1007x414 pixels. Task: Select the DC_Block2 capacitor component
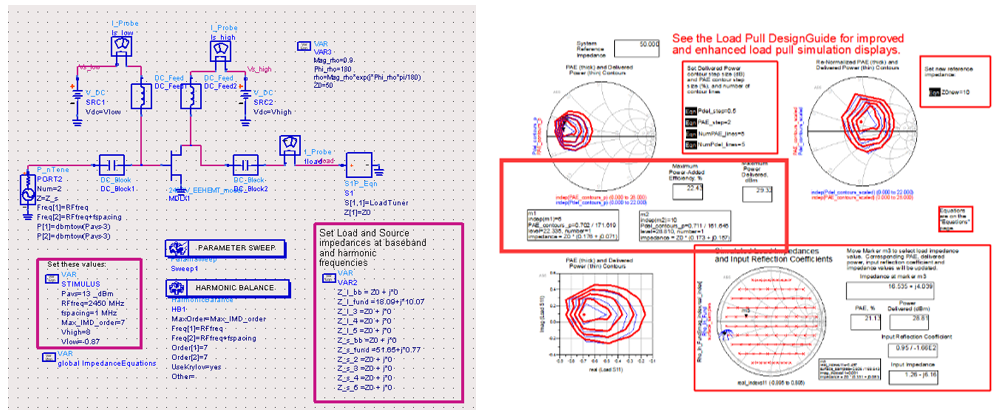pyautogui.click(x=246, y=164)
